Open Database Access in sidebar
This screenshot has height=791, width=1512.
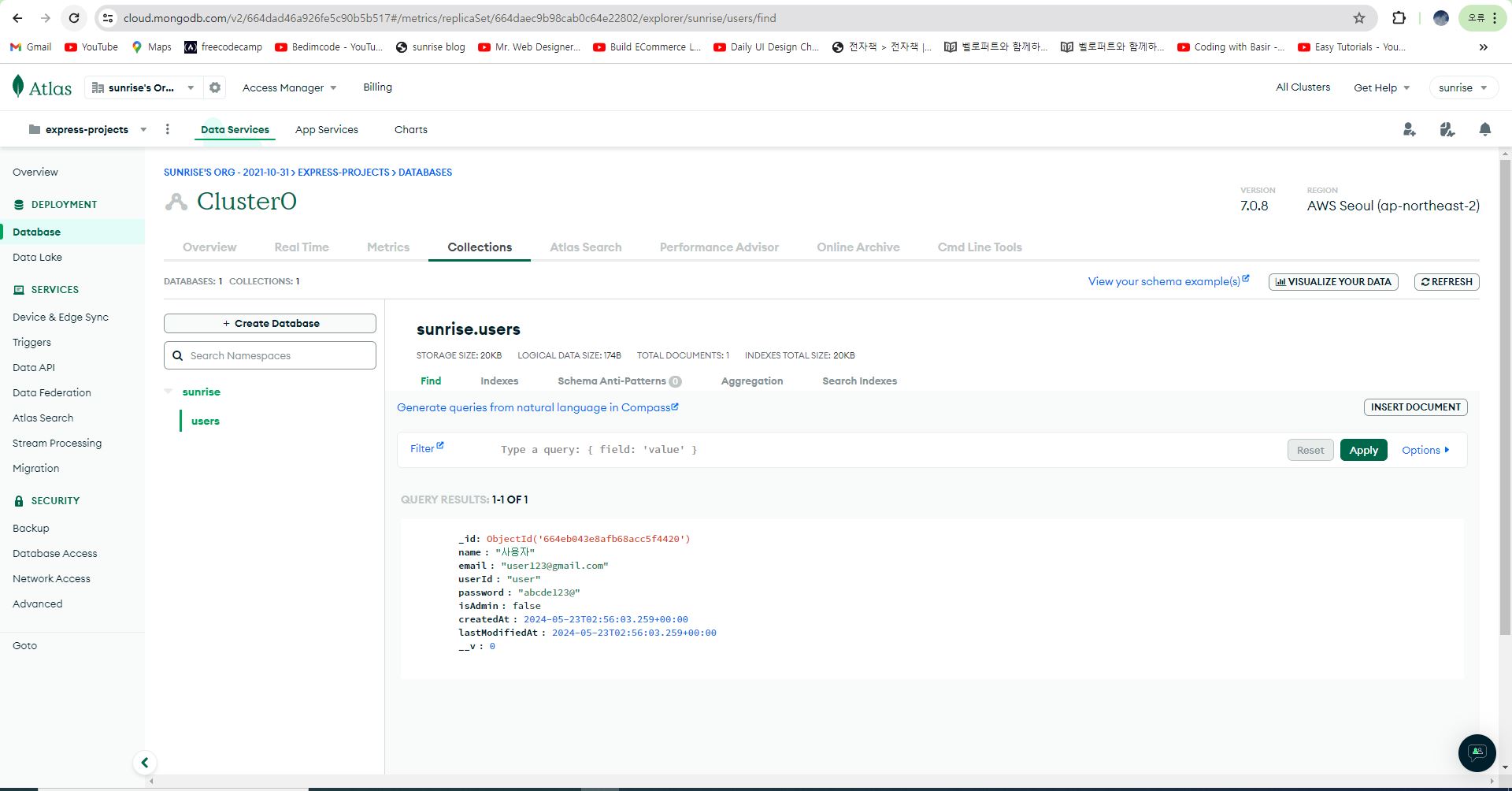[55, 553]
